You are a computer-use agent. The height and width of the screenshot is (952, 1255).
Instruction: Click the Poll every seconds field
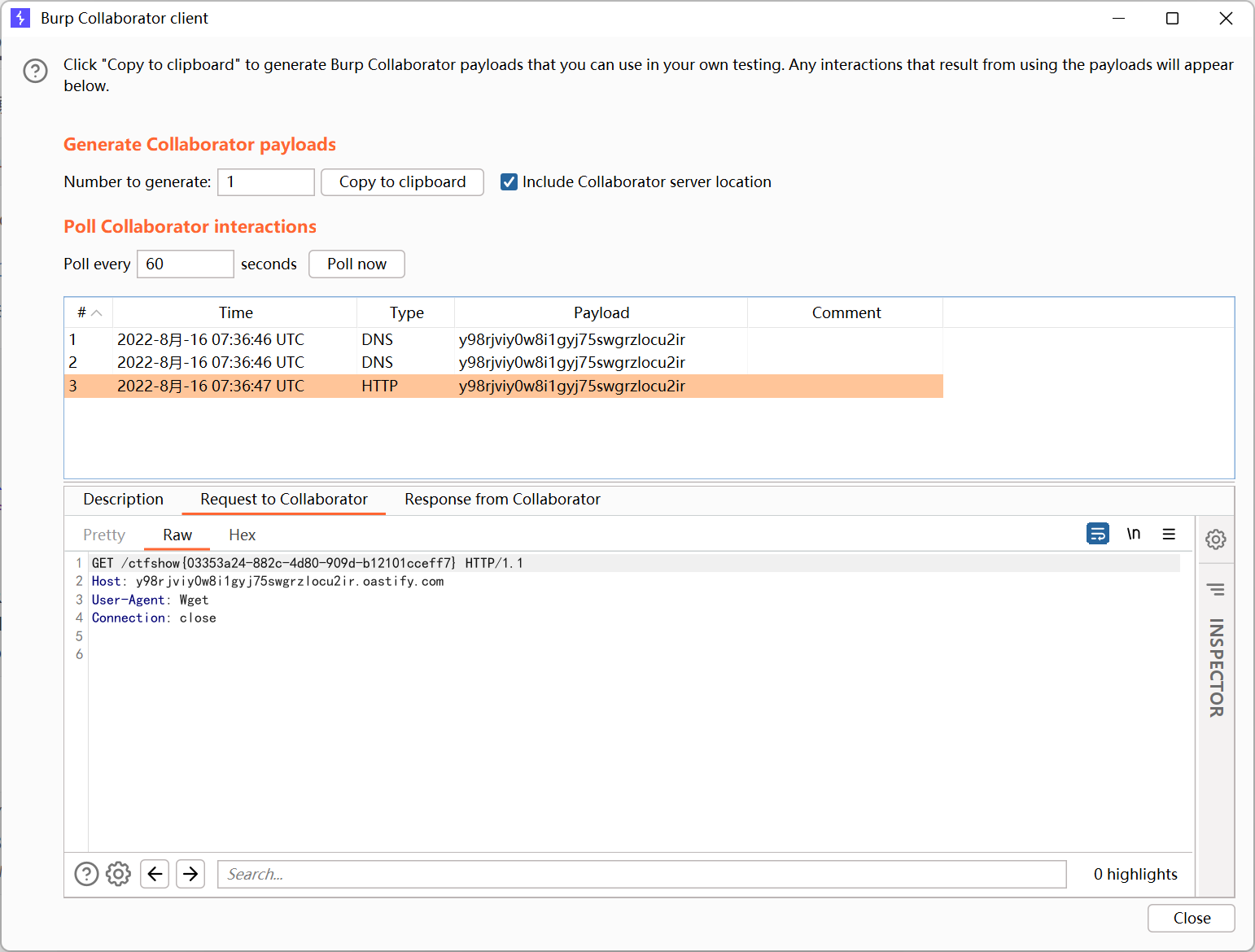(x=186, y=264)
